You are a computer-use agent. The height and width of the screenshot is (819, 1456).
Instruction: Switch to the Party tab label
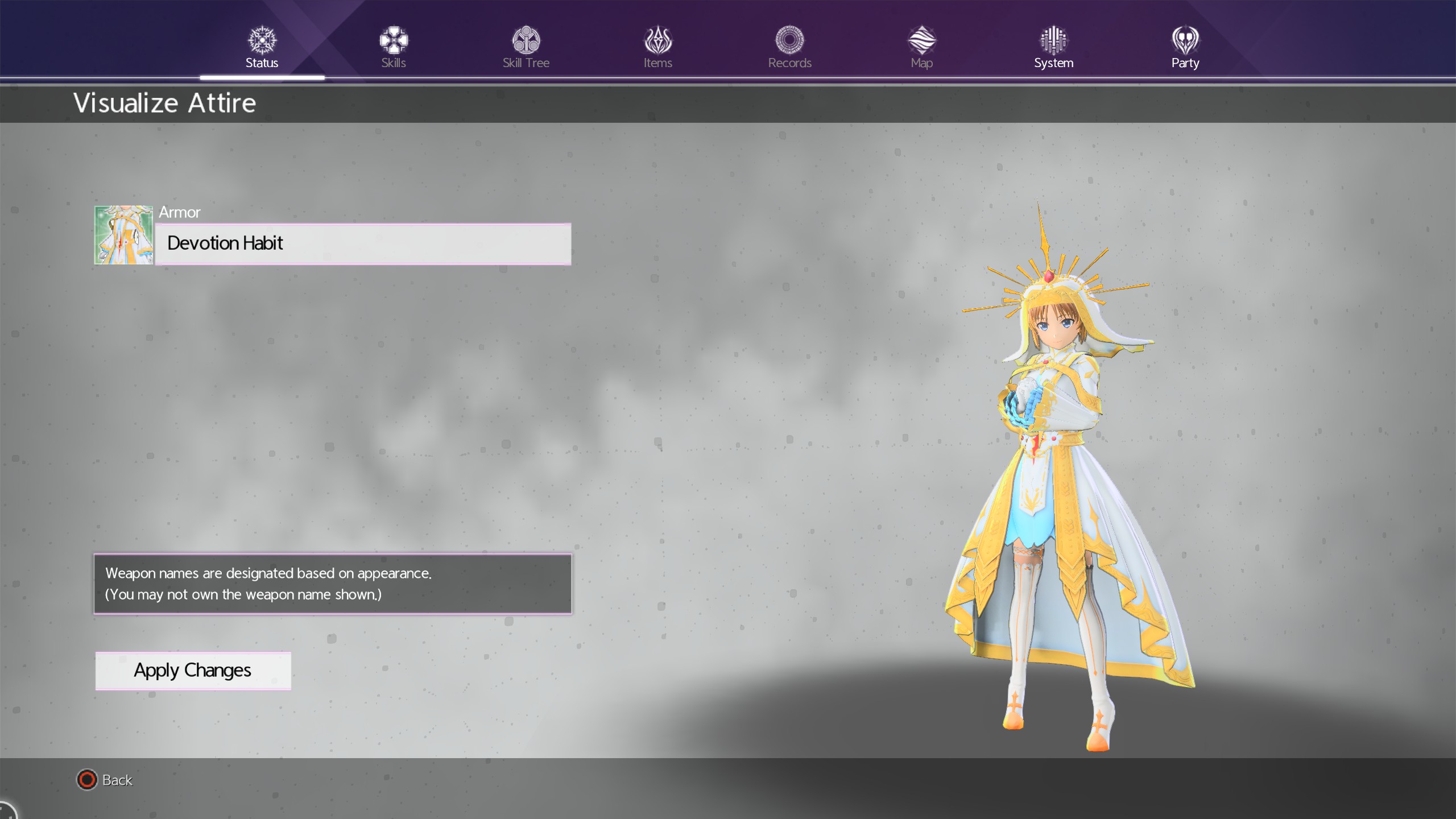click(x=1185, y=63)
